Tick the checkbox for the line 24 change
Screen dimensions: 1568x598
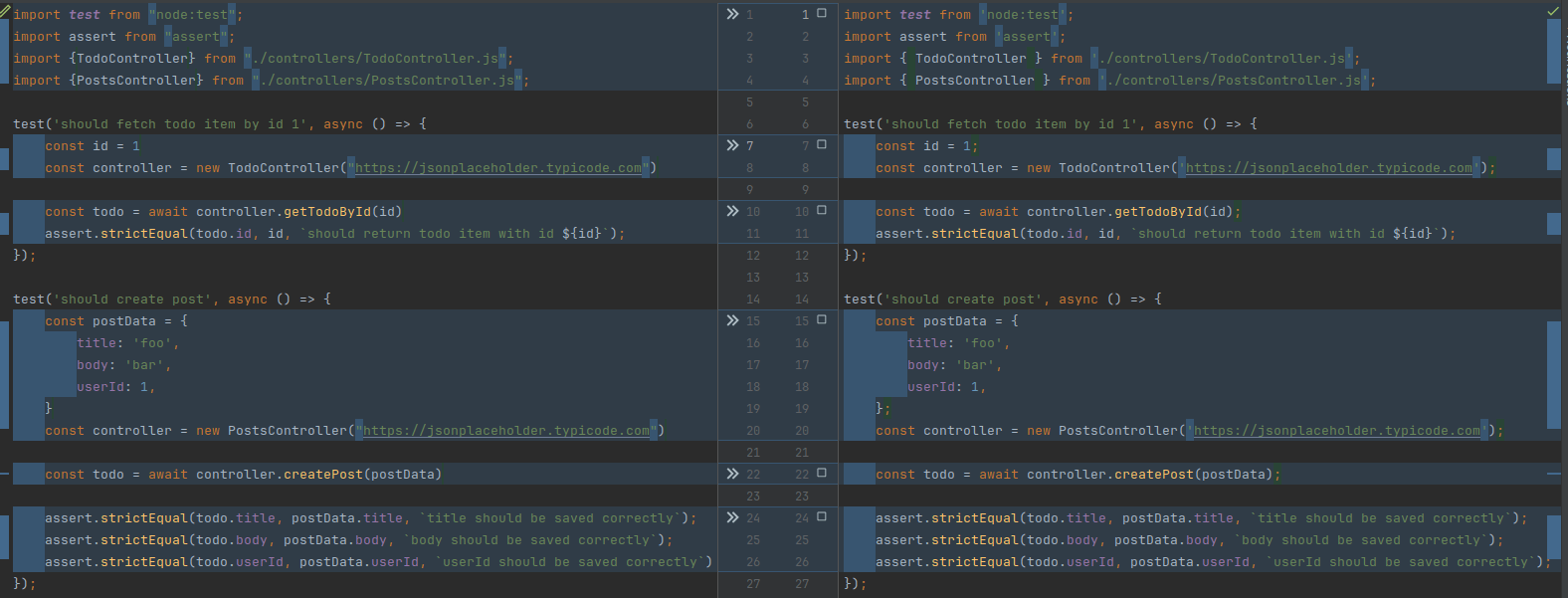point(822,517)
